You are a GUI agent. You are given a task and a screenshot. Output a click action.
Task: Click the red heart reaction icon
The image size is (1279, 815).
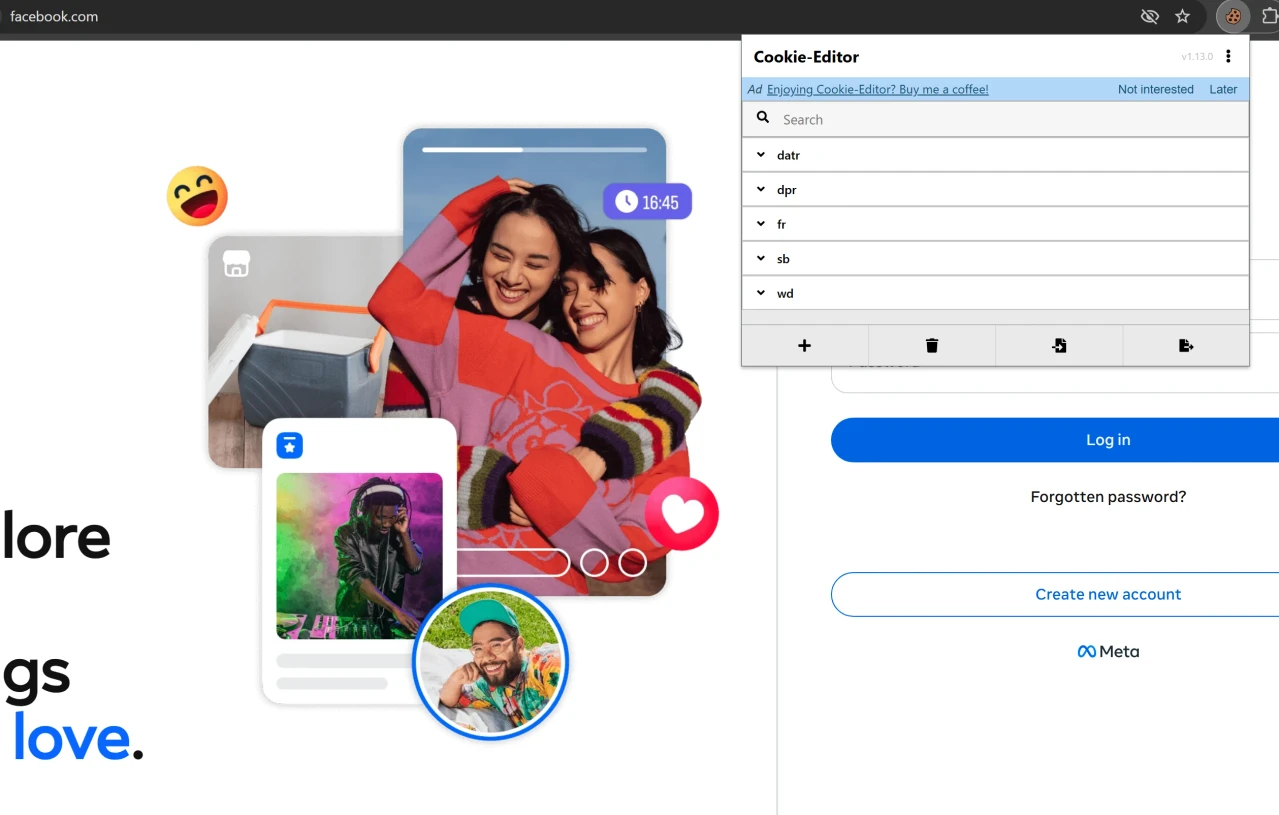(x=682, y=514)
